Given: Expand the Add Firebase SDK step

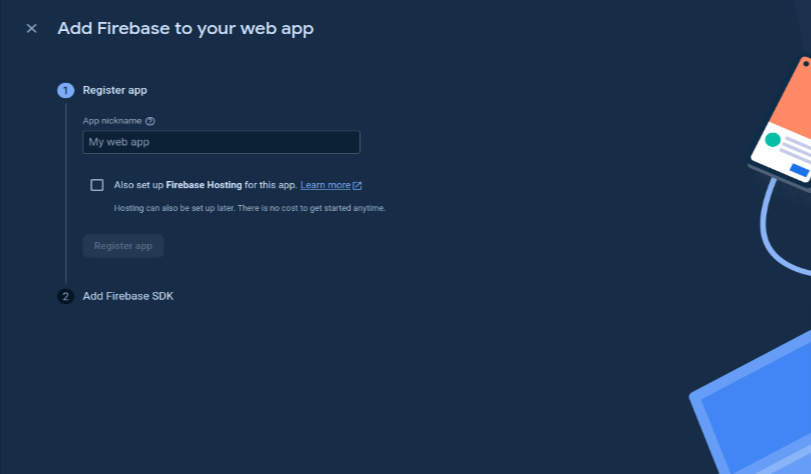Looking at the screenshot, I should coord(128,296).
